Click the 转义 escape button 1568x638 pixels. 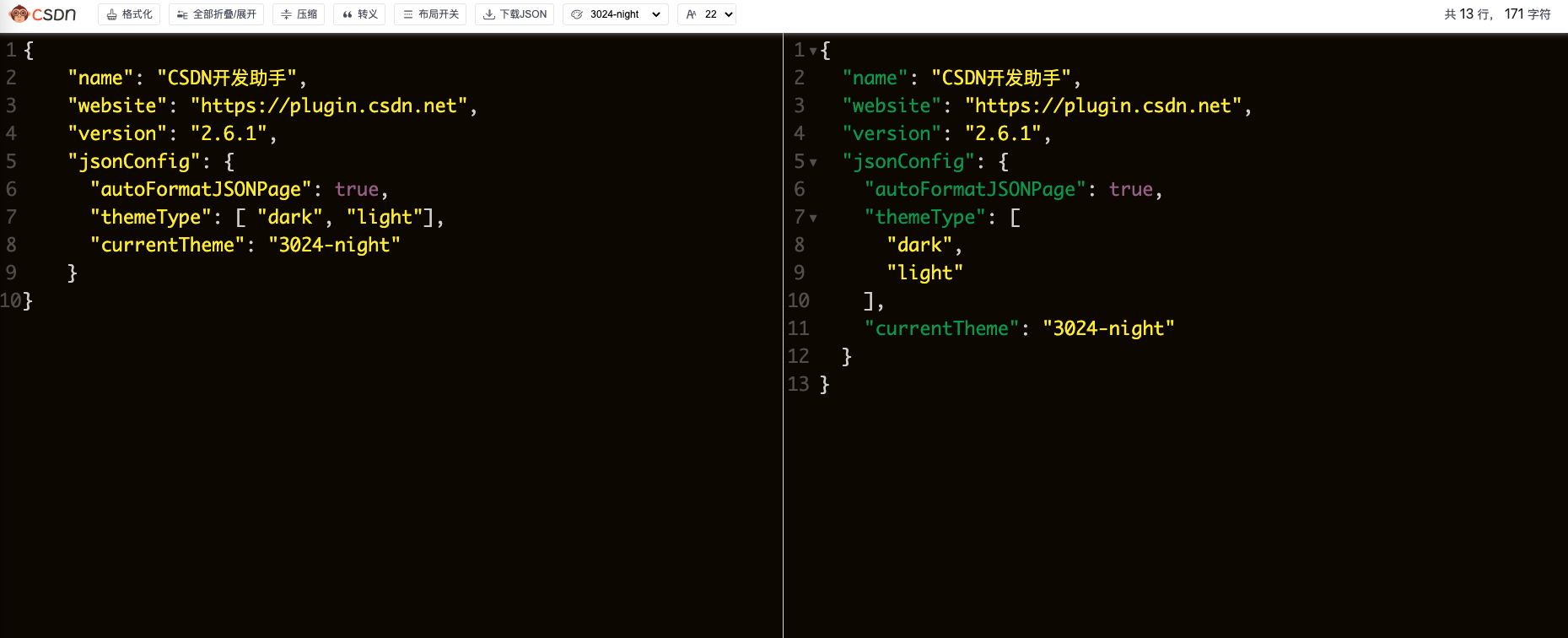[x=359, y=14]
